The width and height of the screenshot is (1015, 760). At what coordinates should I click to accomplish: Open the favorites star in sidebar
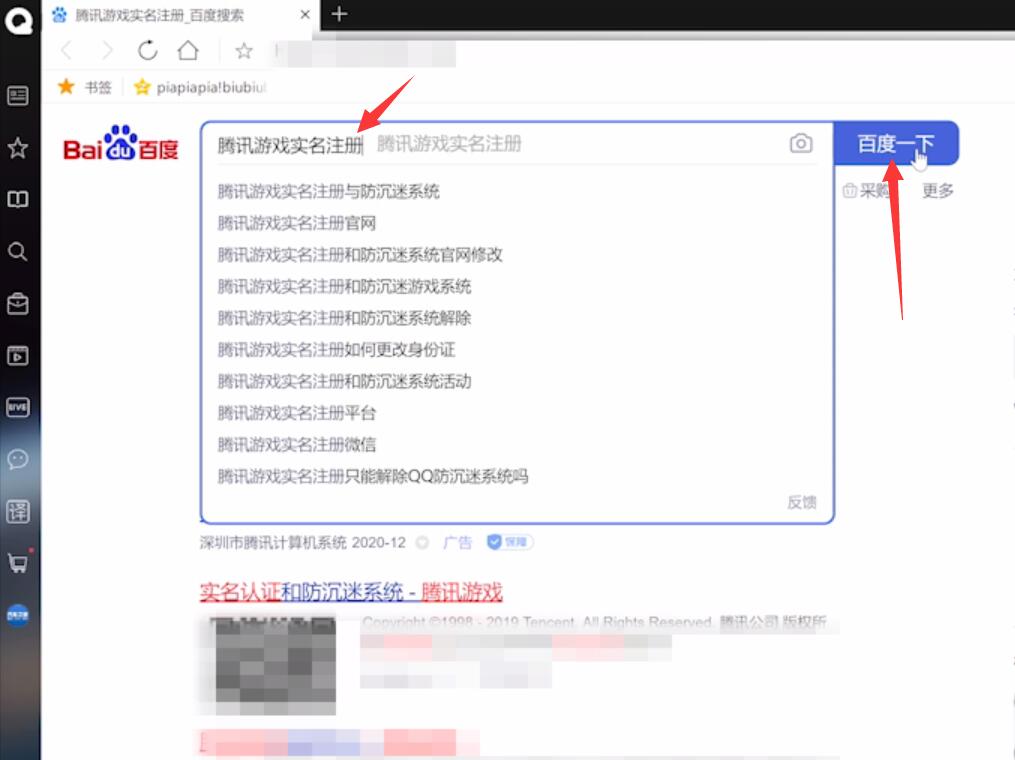17,148
